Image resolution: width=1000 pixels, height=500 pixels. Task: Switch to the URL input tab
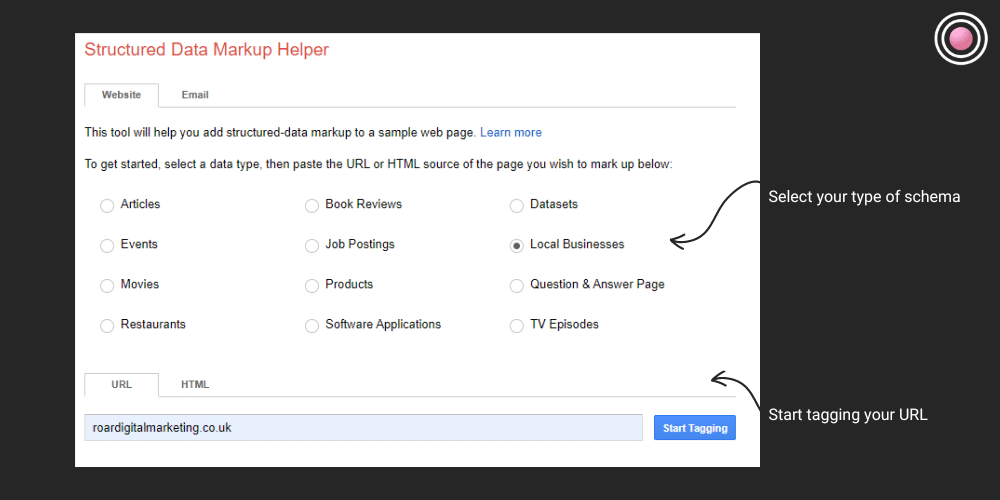(121, 385)
